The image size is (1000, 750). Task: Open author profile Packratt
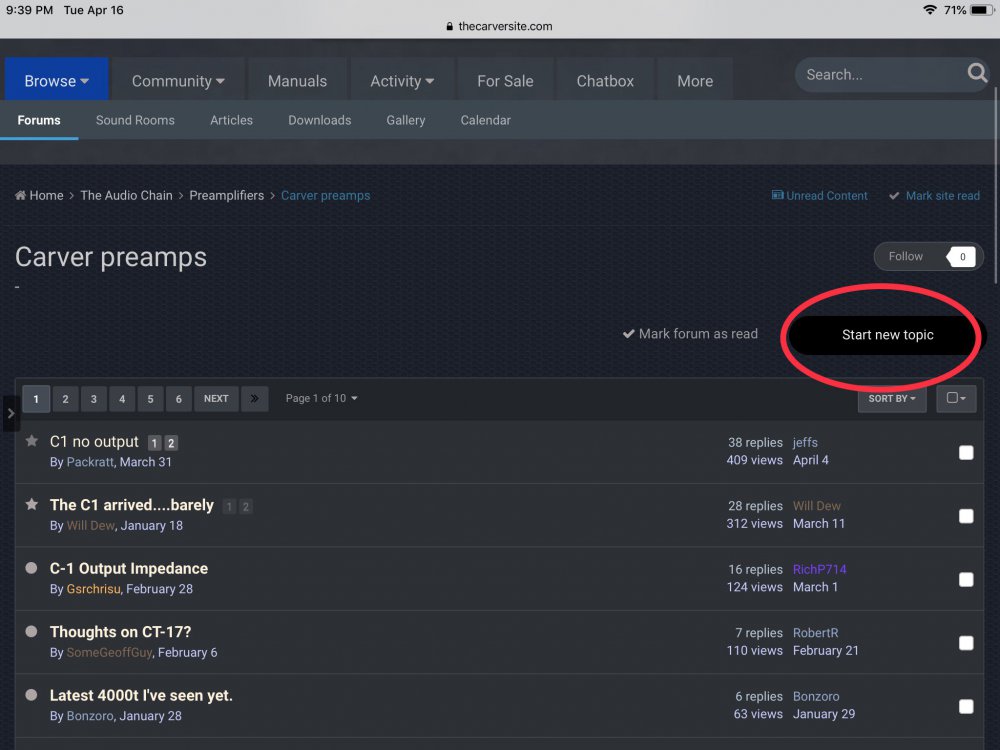tap(90, 462)
